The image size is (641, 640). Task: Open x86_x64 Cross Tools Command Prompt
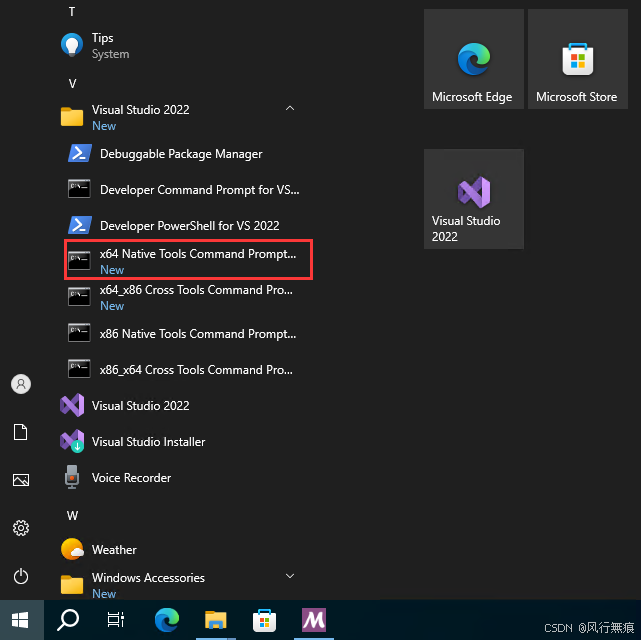pyautogui.click(x=184, y=370)
